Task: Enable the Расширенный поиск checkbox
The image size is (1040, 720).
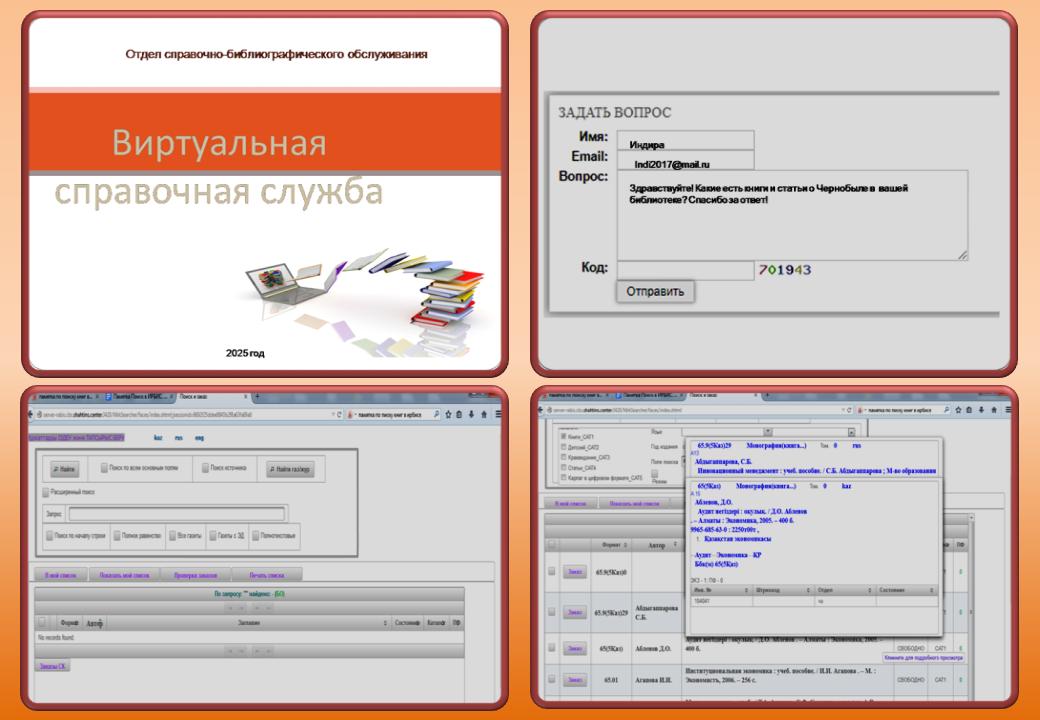Action: point(46,493)
